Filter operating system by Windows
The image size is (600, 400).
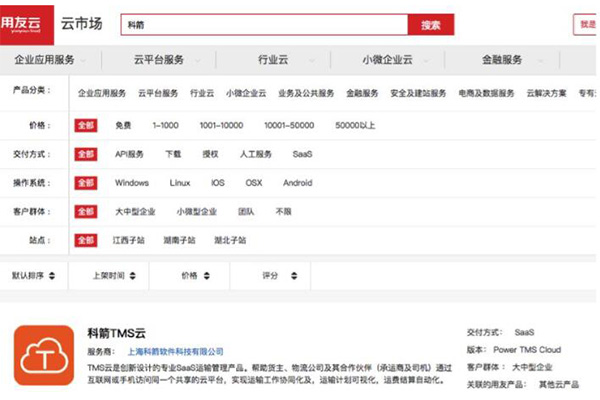pyautogui.click(x=132, y=183)
